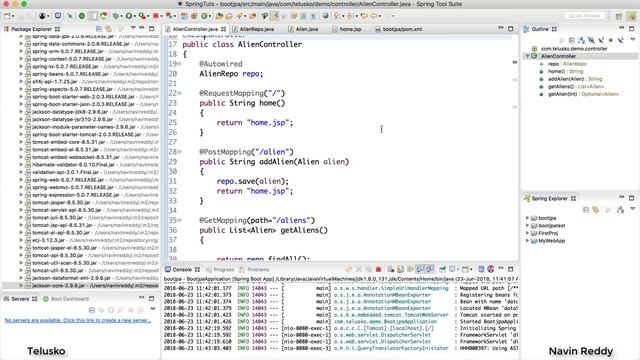Maximize the Outline view

pyautogui.click(x=631, y=29)
